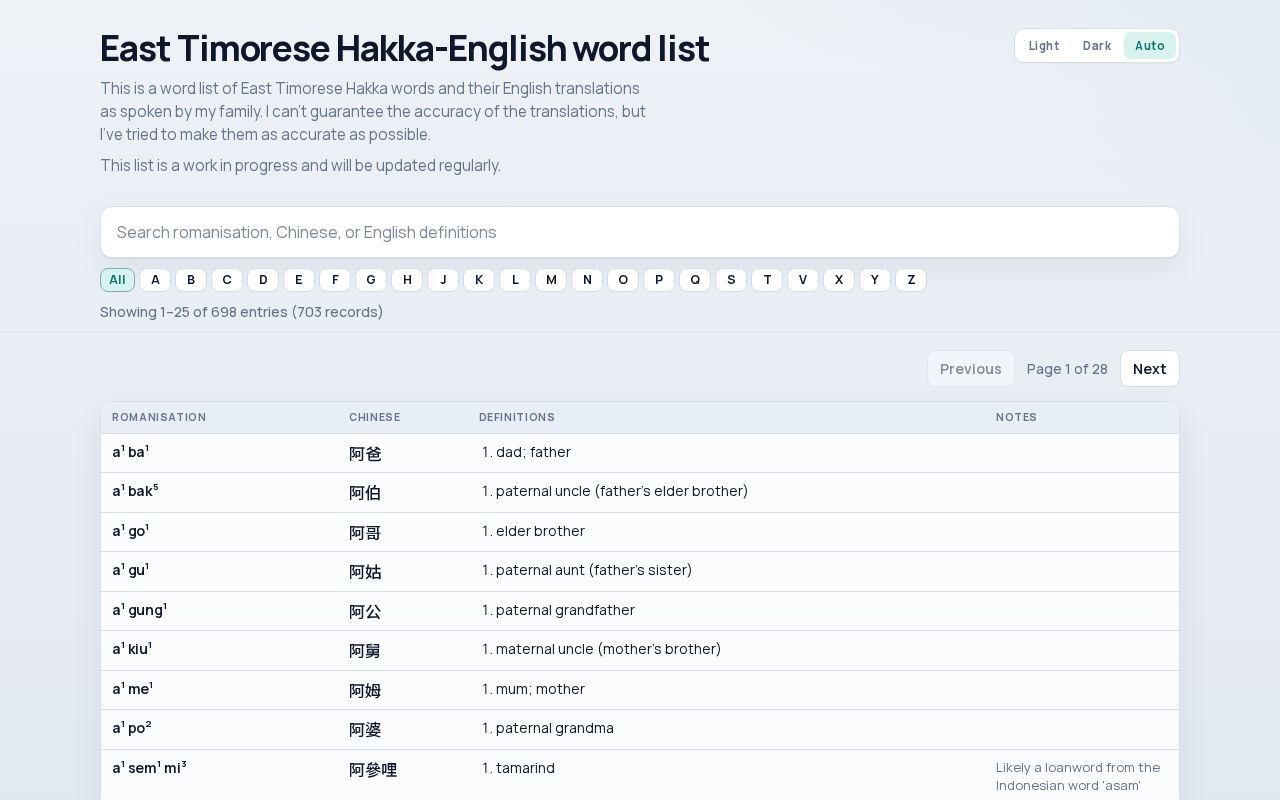Click the definition 'elder brother'
Image resolution: width=1280 pixels, height=800 pixels.
(x=540, y=531)
